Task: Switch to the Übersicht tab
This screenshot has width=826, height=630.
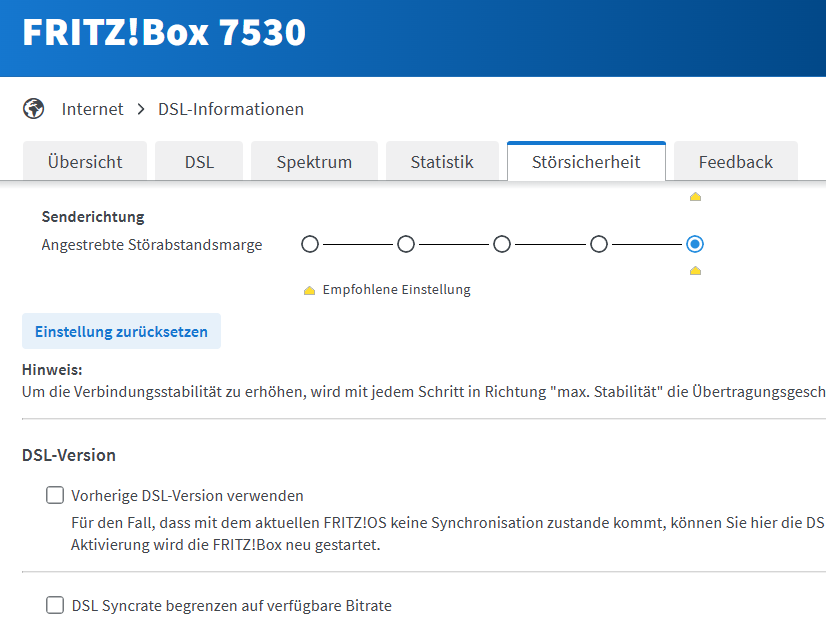Action: coord(85,161)
